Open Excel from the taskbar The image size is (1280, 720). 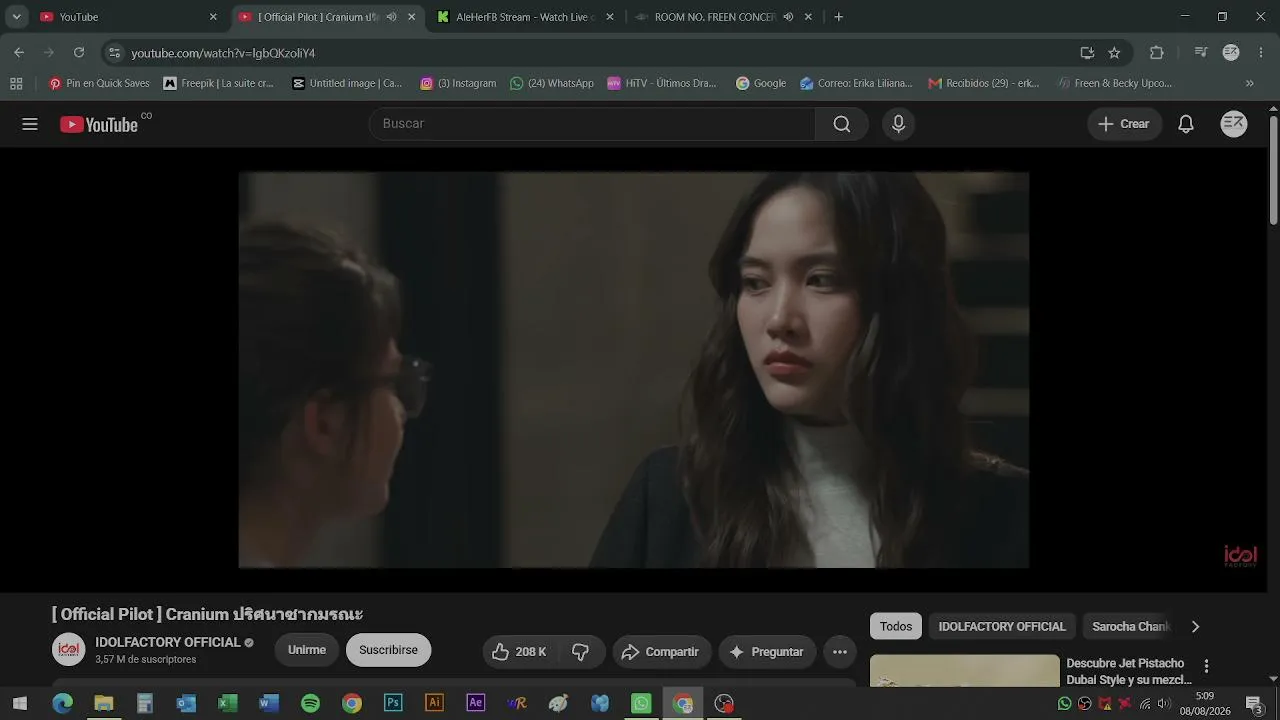point(228,703)
